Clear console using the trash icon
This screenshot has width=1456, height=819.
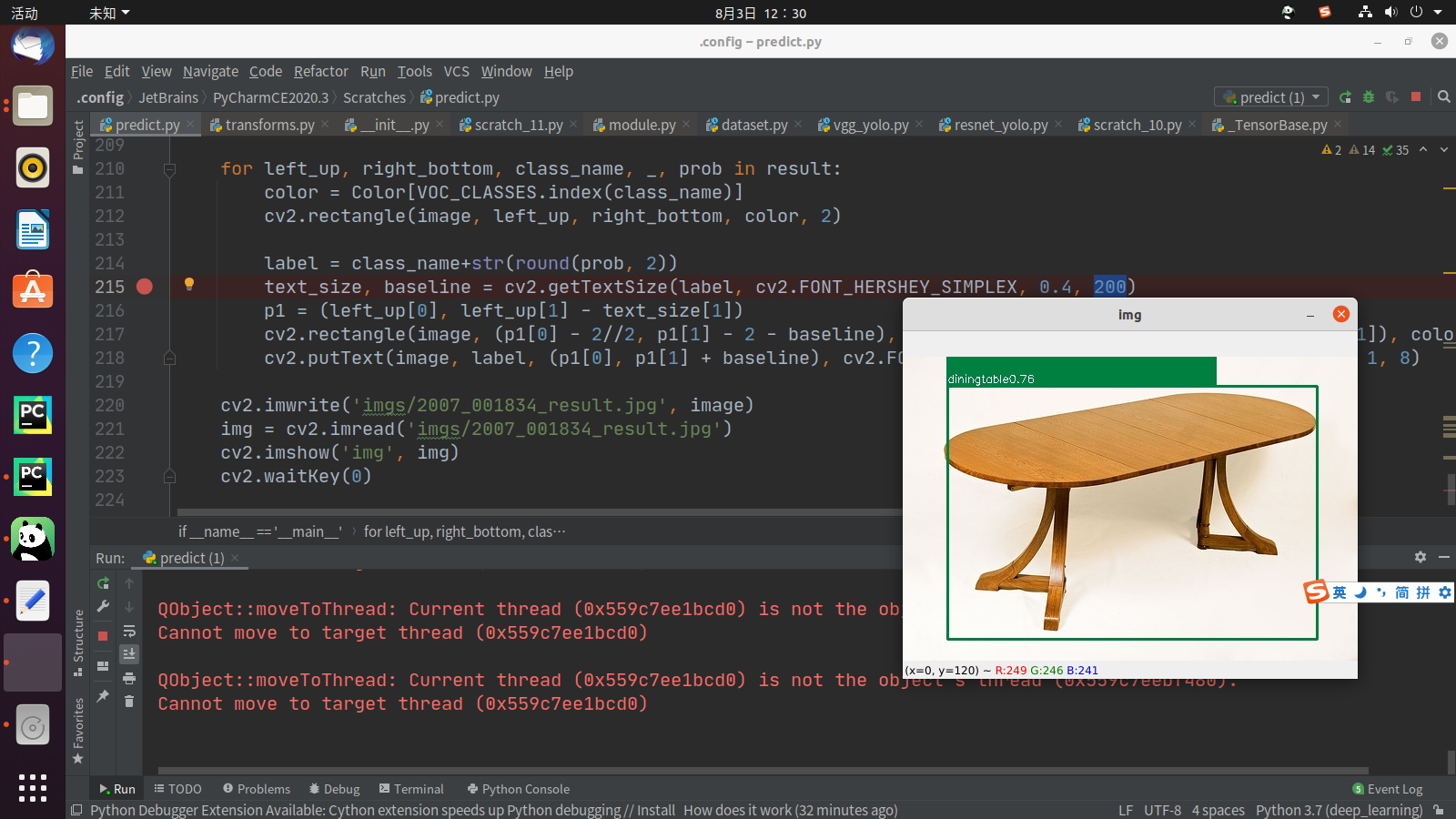(x=129, y=701)
